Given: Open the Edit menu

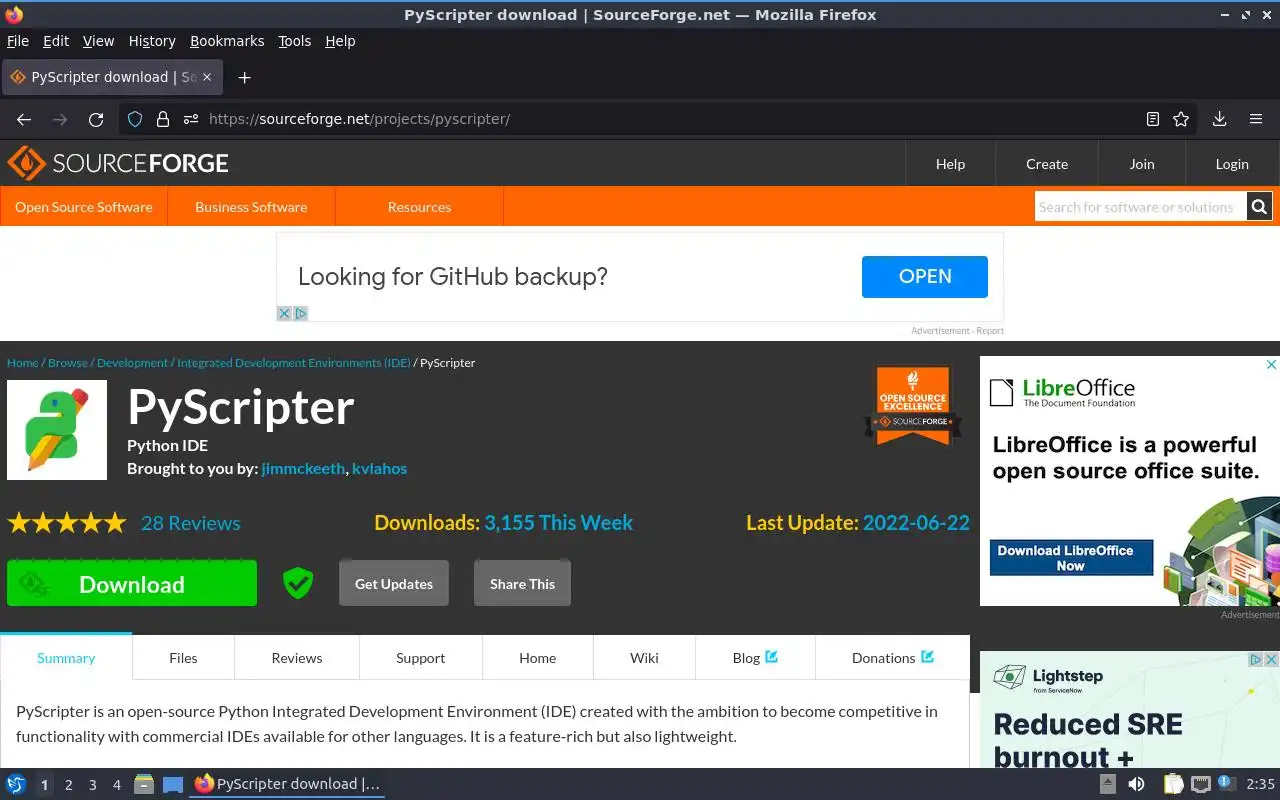Looking at the screenshot, I should pos(56,41).
